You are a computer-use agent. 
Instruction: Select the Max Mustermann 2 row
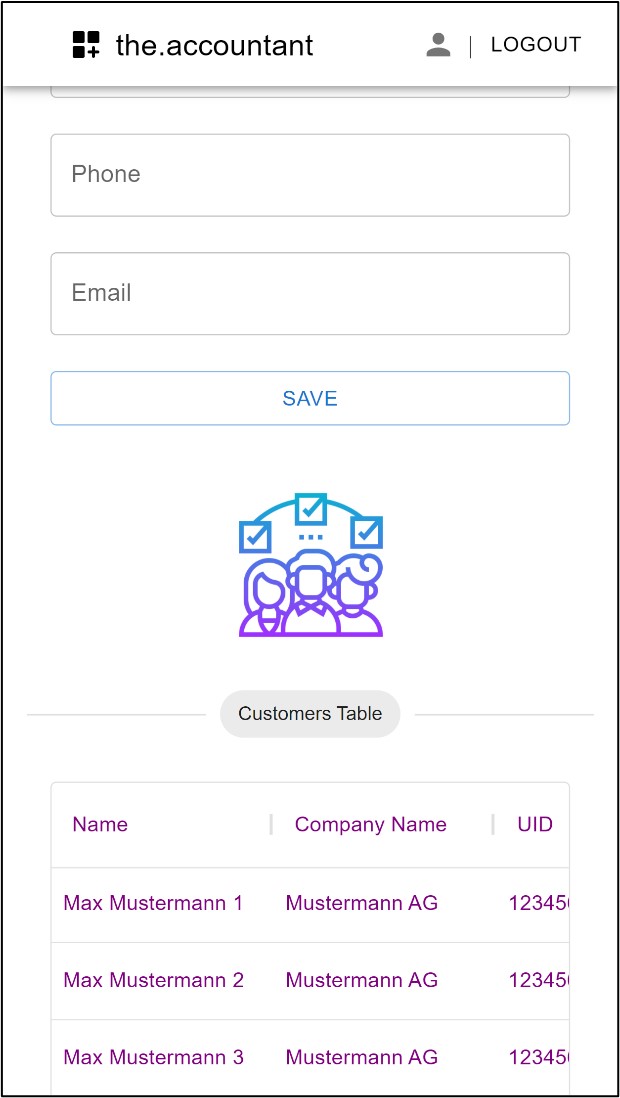pos(310,980)
